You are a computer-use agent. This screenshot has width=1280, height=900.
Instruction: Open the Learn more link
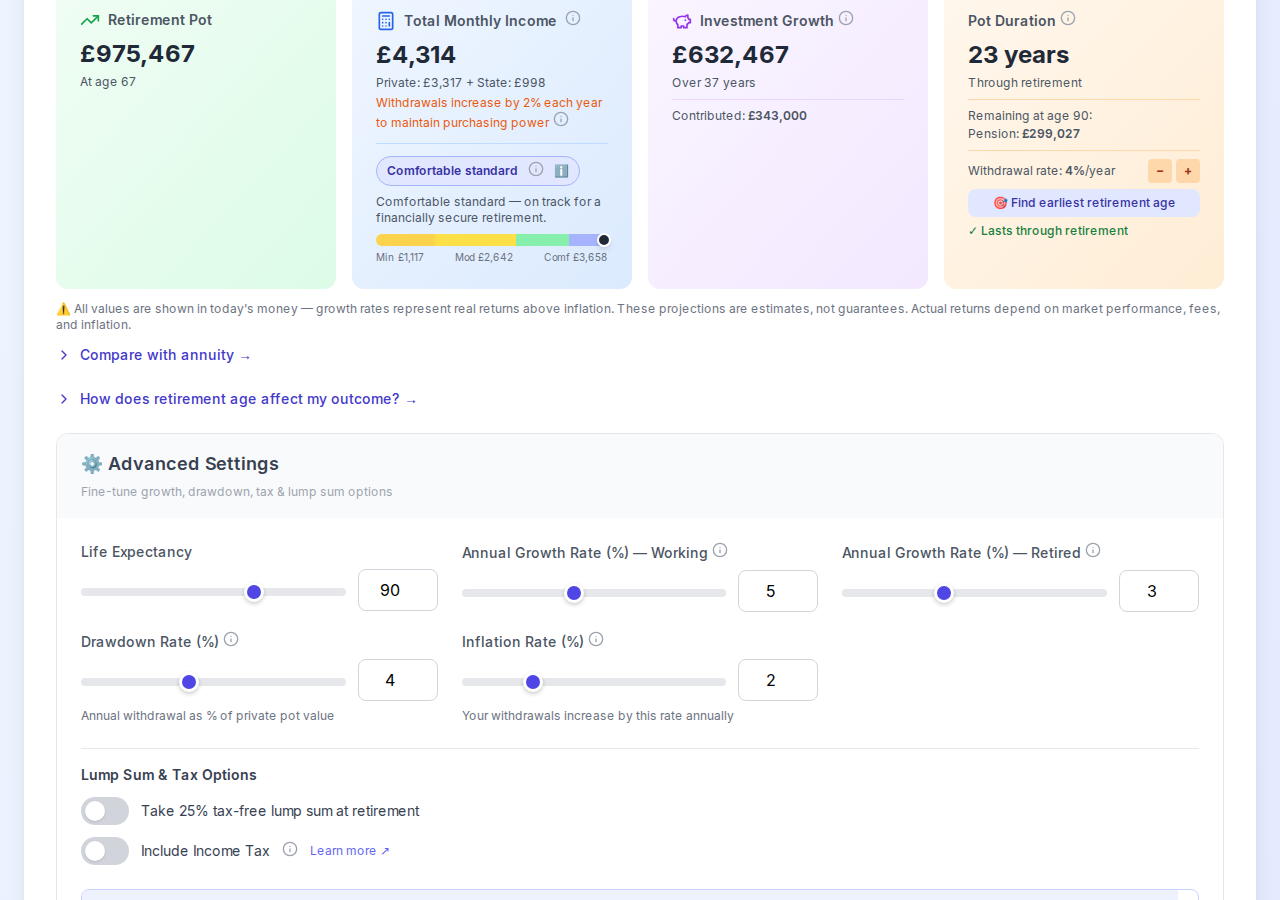pos(349,850)
